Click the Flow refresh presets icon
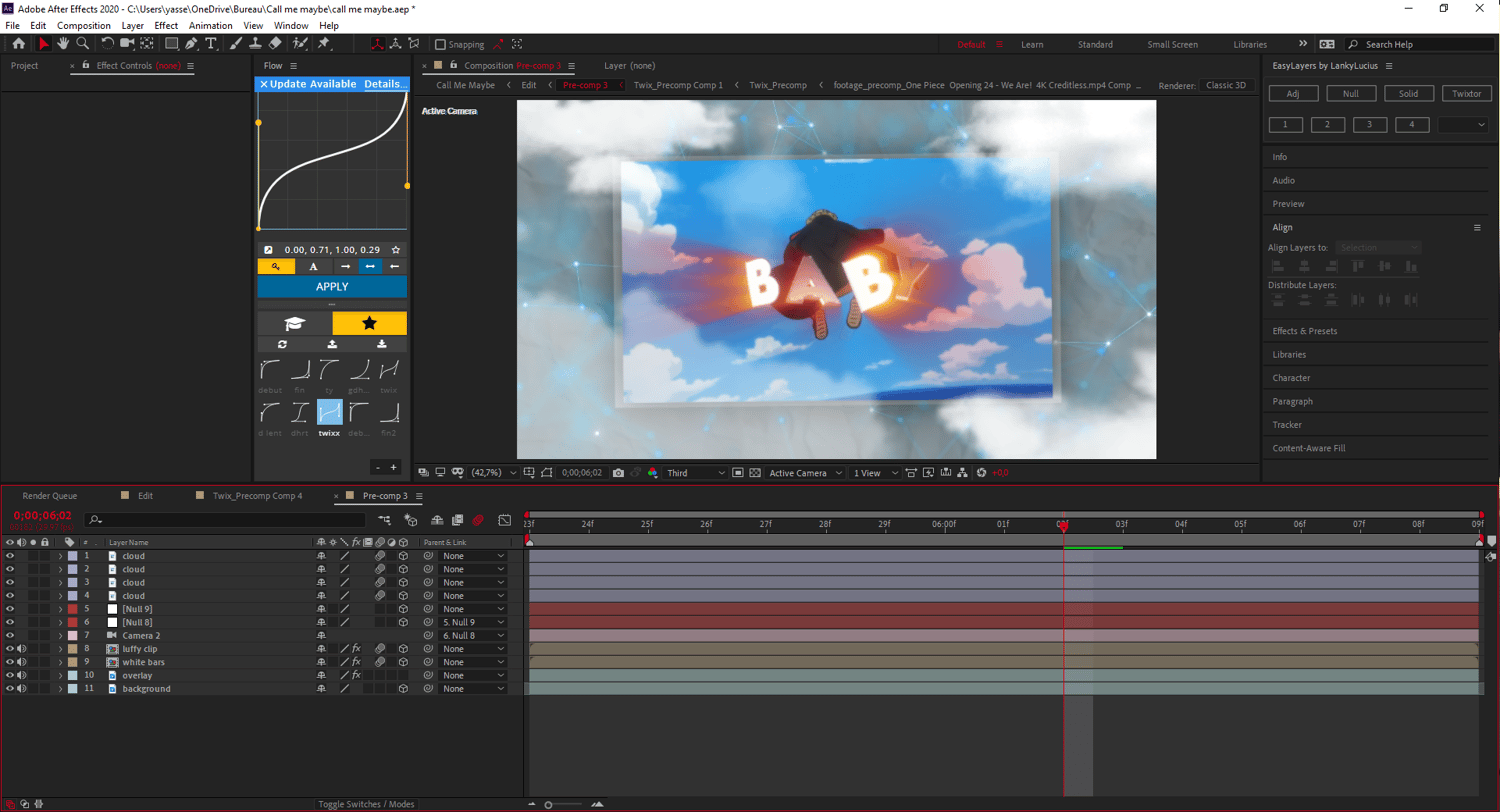Image resolution: width=1500 pixels, height=812 pixels. 283,344
